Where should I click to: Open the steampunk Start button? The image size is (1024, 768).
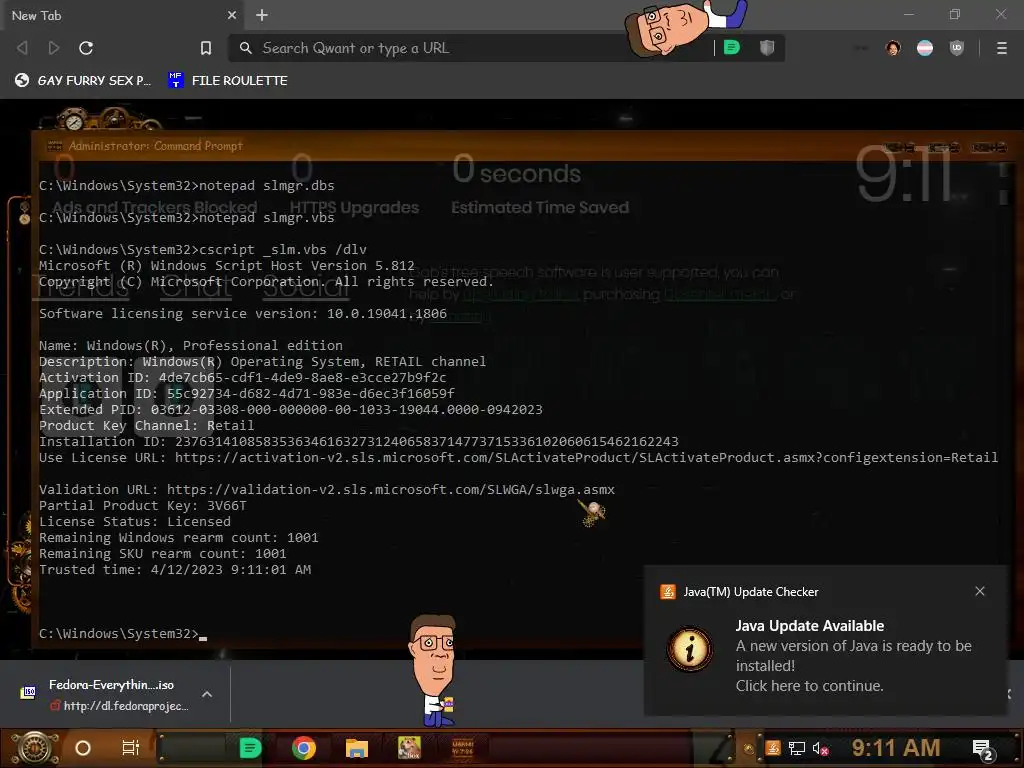click(35, 748)
